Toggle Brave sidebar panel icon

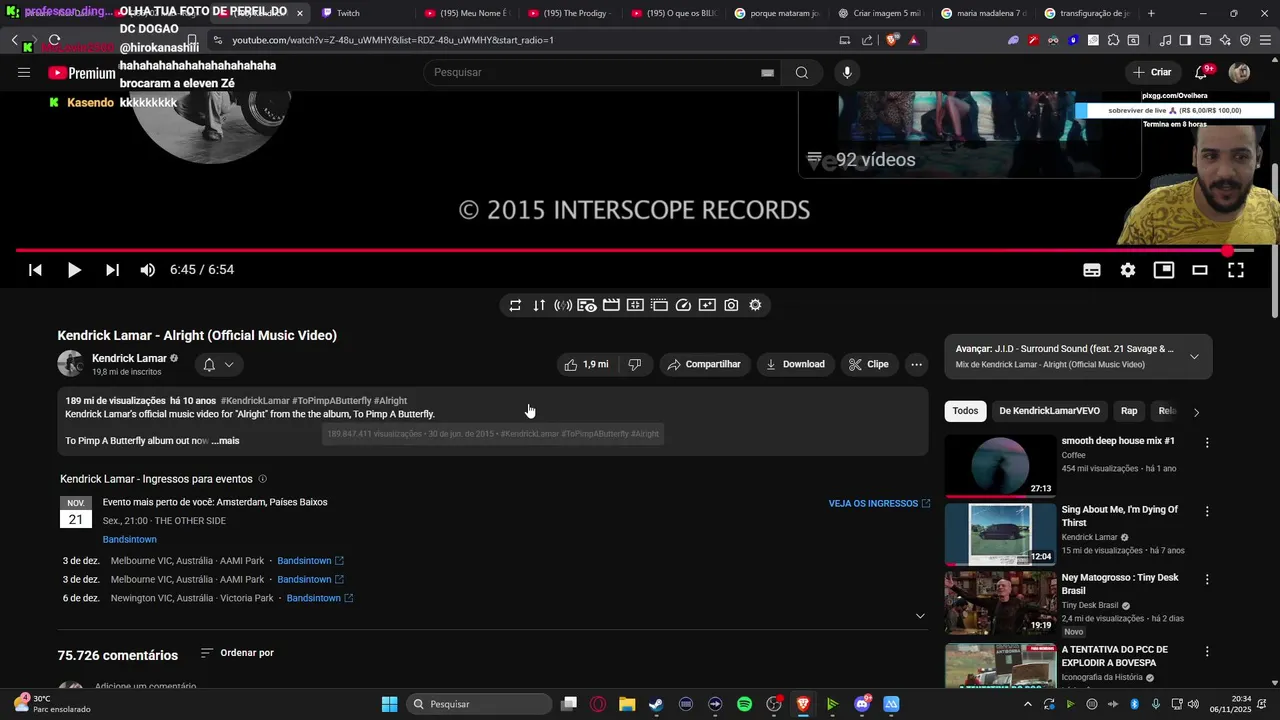1185,40
